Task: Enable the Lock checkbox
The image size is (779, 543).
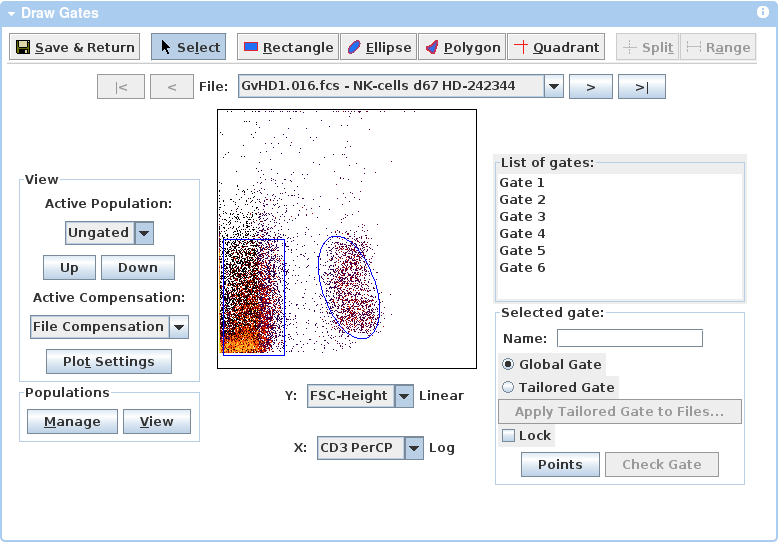Action: [509, 436]
